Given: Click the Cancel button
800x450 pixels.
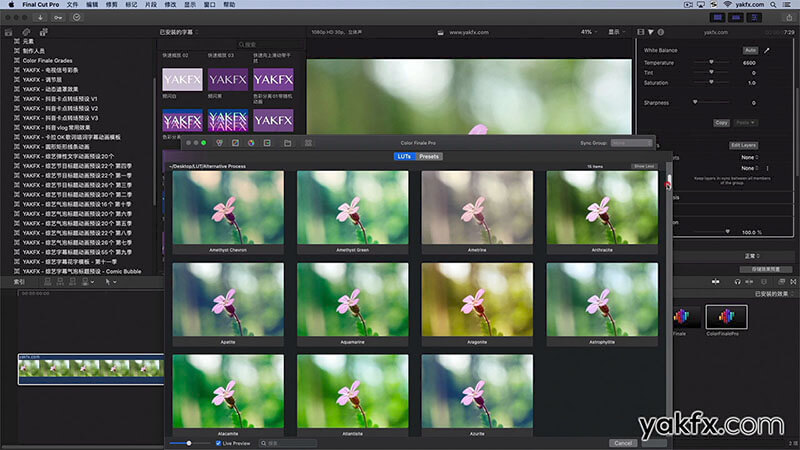Looking at the screenshot, I should click(623, 443).
